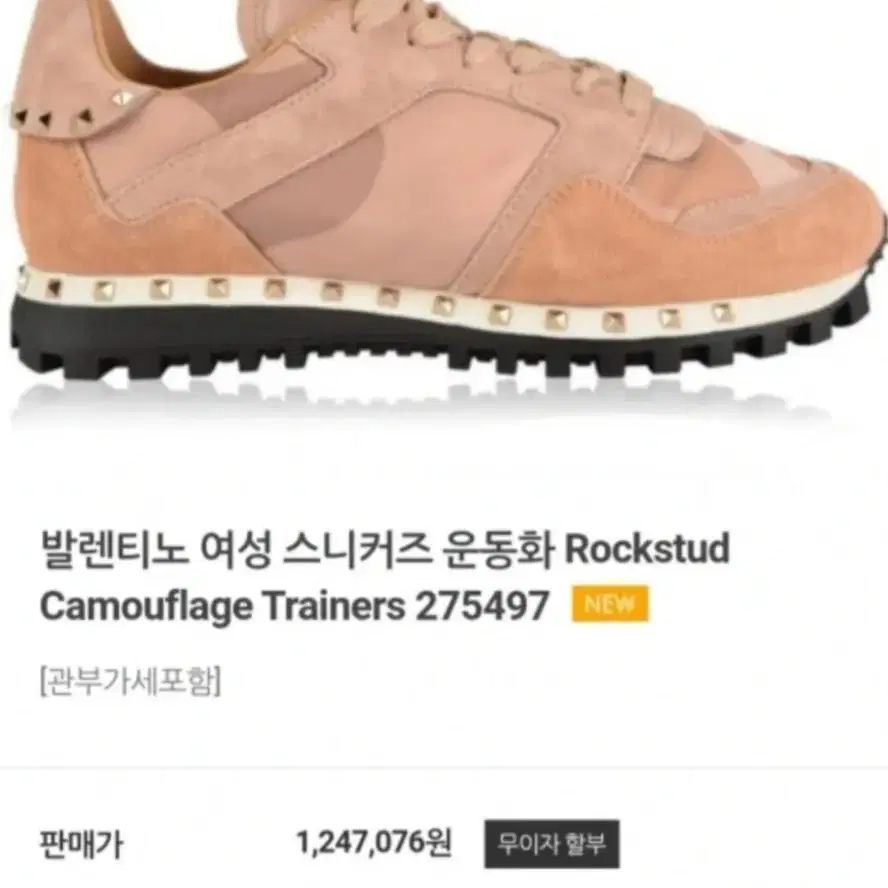Open the 발렌티노 여성 스니커즈 운동화 title
The width and height of the screenshot is (888, 888).
296,550
